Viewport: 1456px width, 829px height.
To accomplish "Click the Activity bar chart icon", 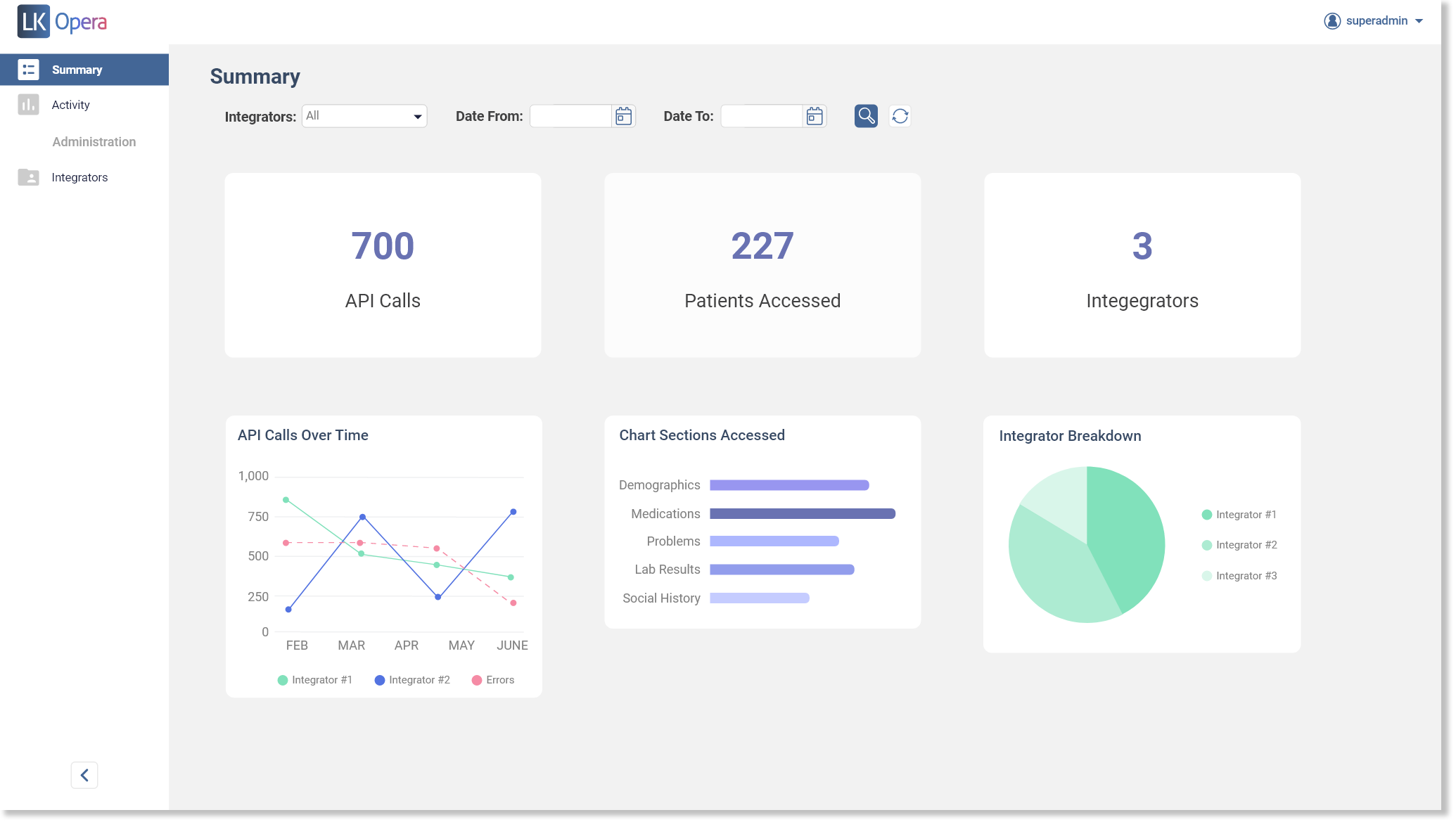I will point(28,105).
